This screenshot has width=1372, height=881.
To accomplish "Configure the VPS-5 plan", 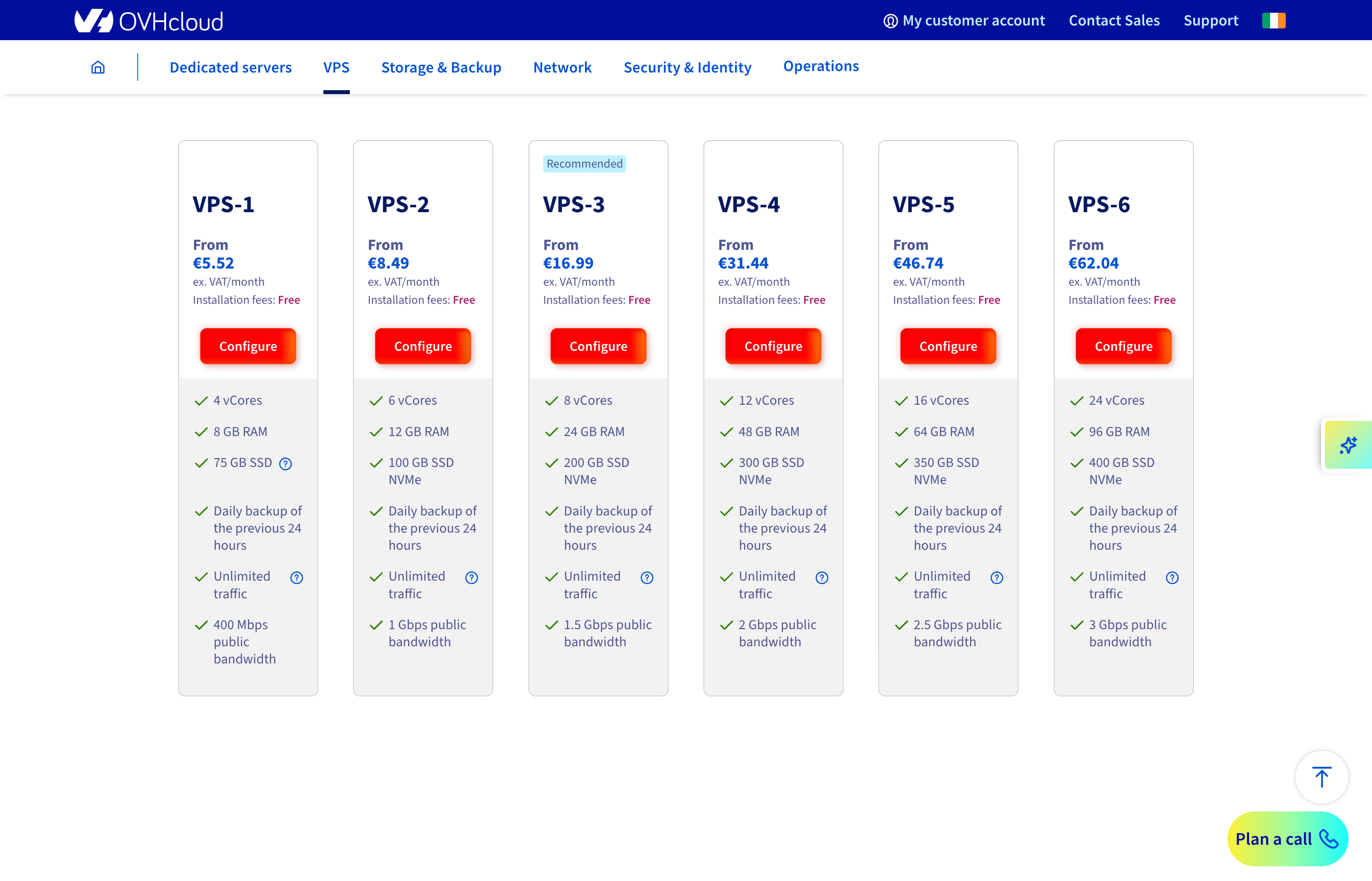I will tap(948, 346).
